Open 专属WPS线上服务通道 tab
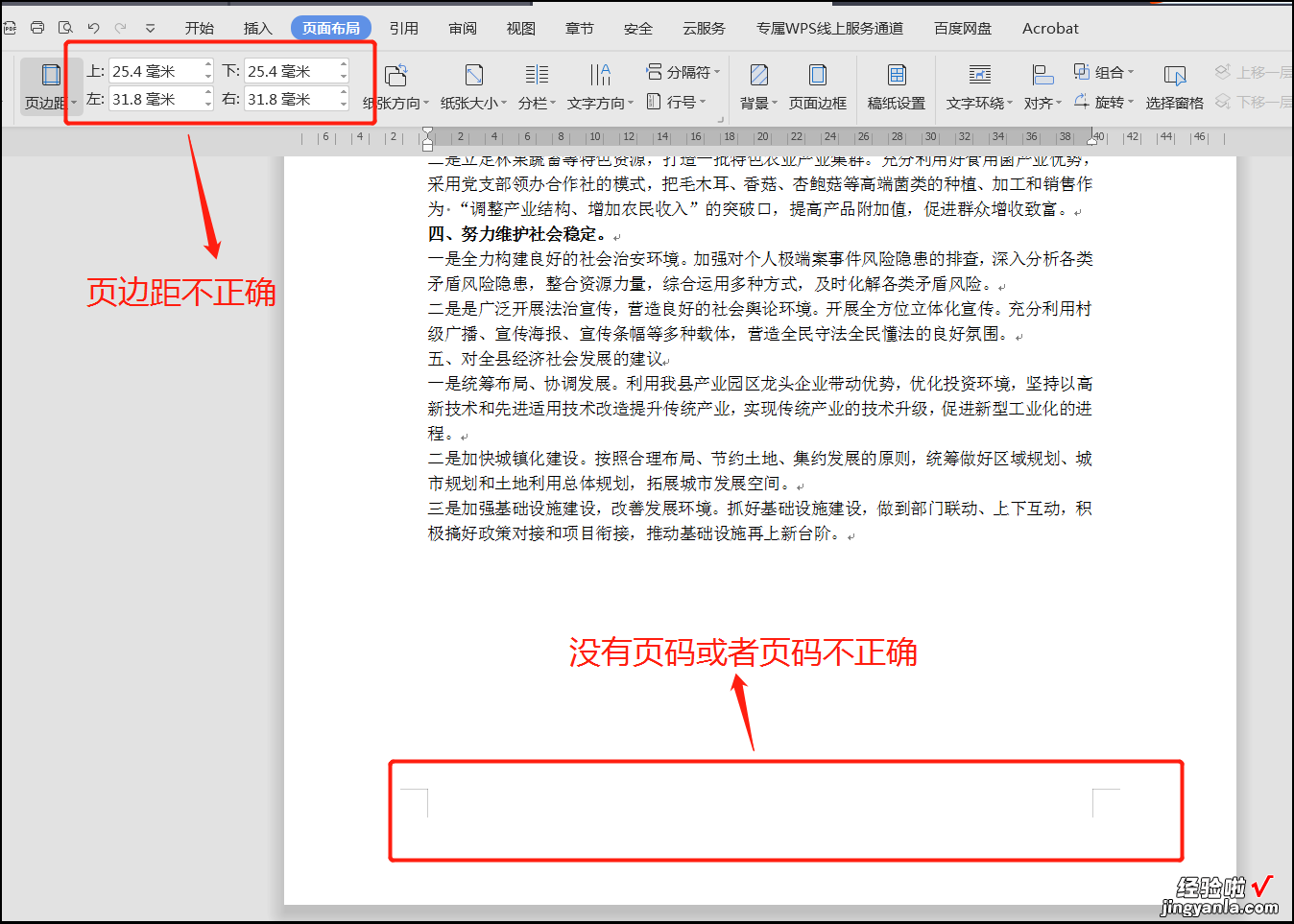The height and width of the screenshot is (924, 1294). pos(829,28)
